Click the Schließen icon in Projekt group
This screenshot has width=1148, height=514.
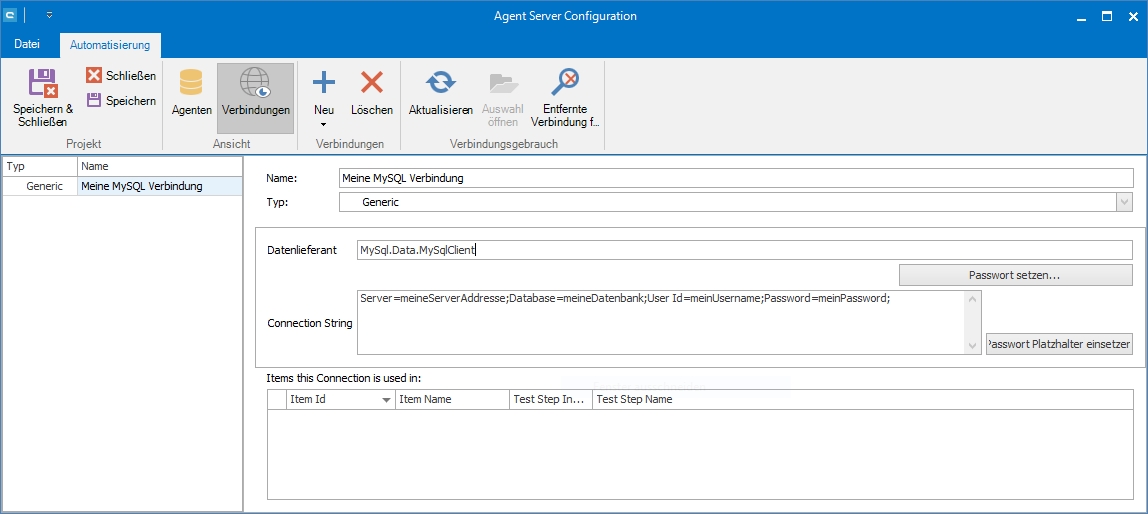click(x=94, y=75)
